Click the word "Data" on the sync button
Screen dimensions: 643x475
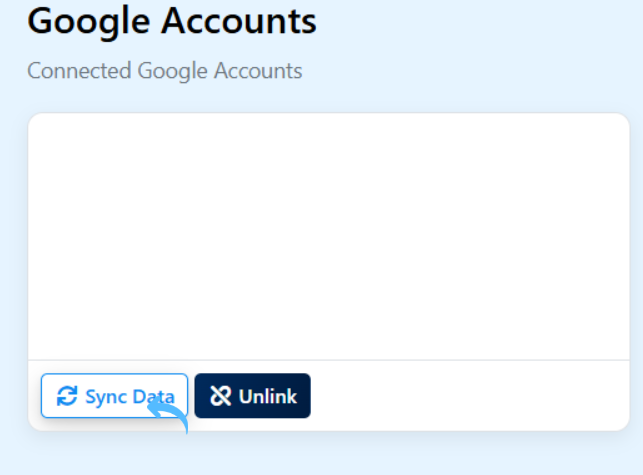pos(153,397)
